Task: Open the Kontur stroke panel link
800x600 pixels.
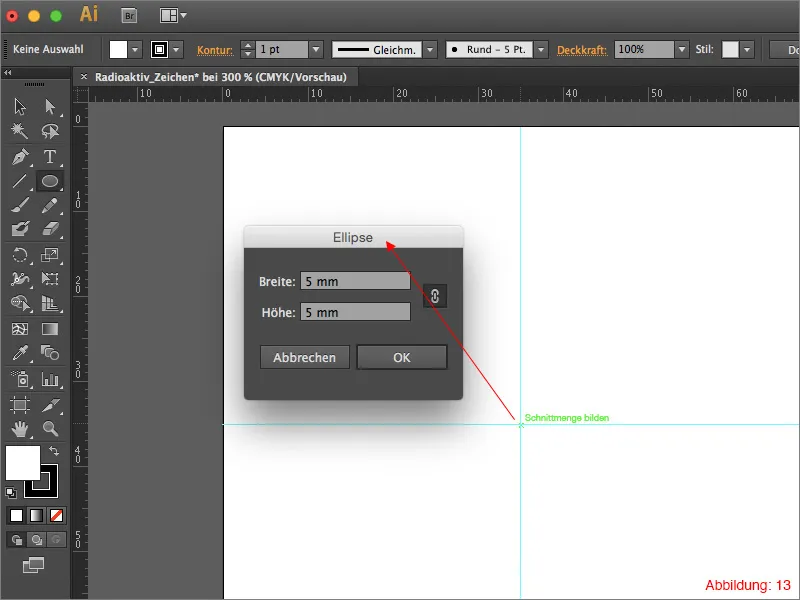Action: (215, 50)
